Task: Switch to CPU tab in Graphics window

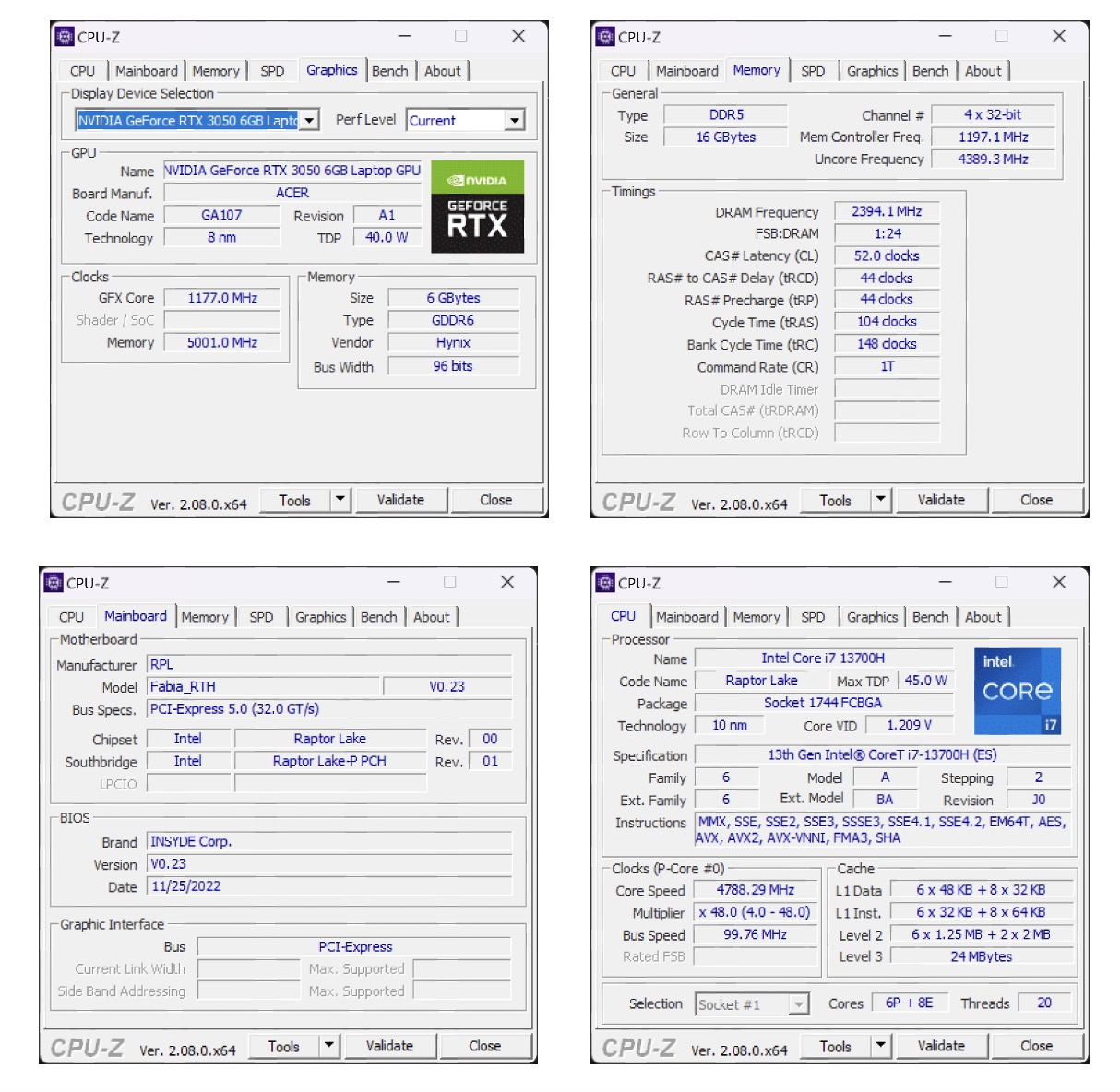Action: click(x=82, y=71)
